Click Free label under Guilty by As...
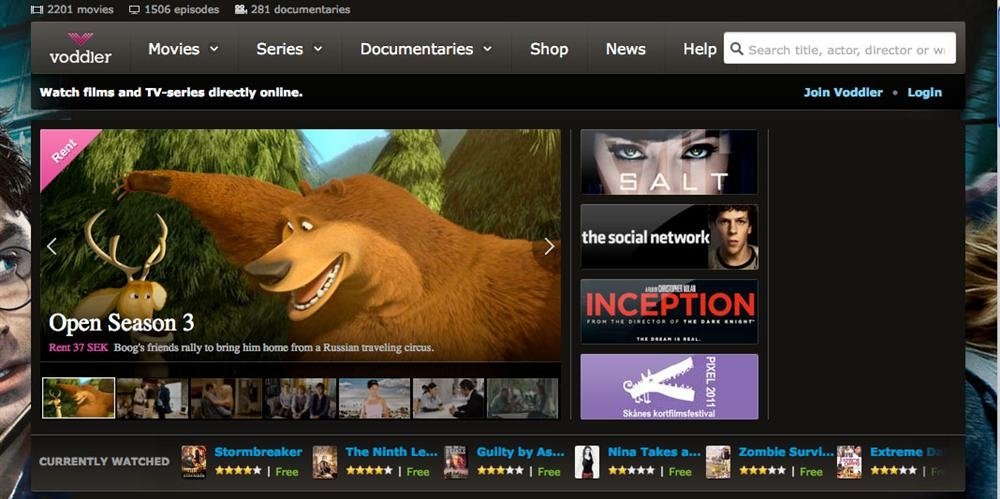This screenshot has height=499, width=1000. tap(549, 472)
